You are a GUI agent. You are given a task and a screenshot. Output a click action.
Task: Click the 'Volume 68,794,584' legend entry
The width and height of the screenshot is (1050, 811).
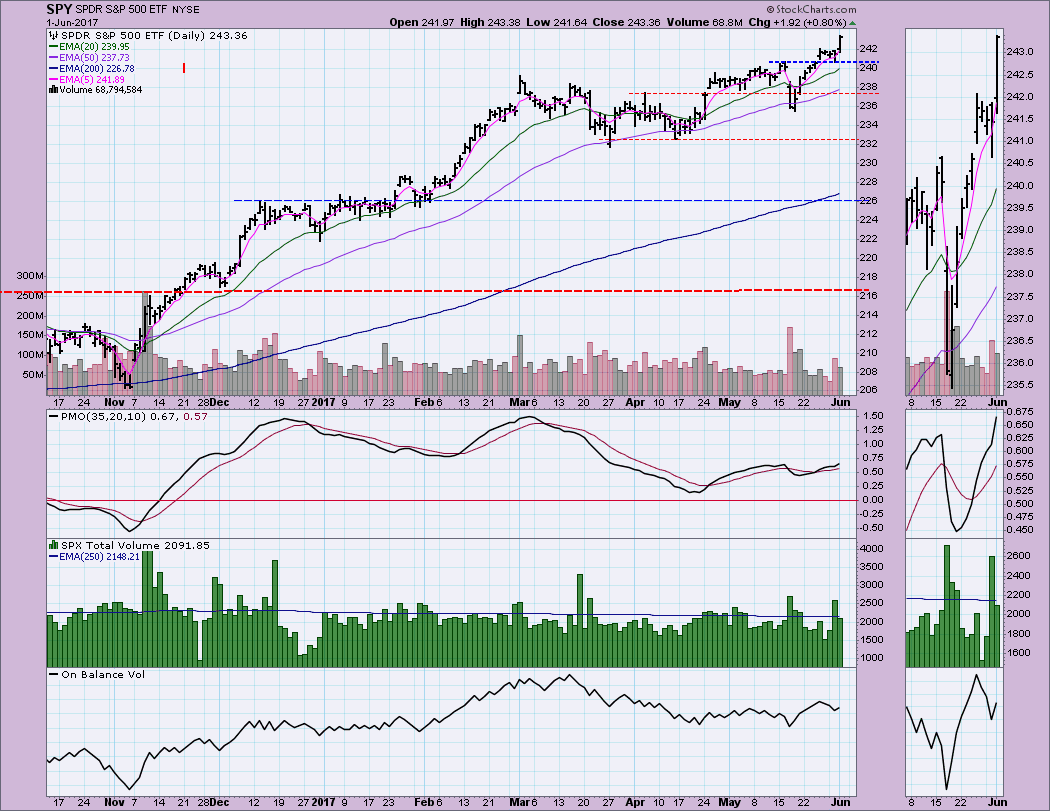[x=100, y=90]
